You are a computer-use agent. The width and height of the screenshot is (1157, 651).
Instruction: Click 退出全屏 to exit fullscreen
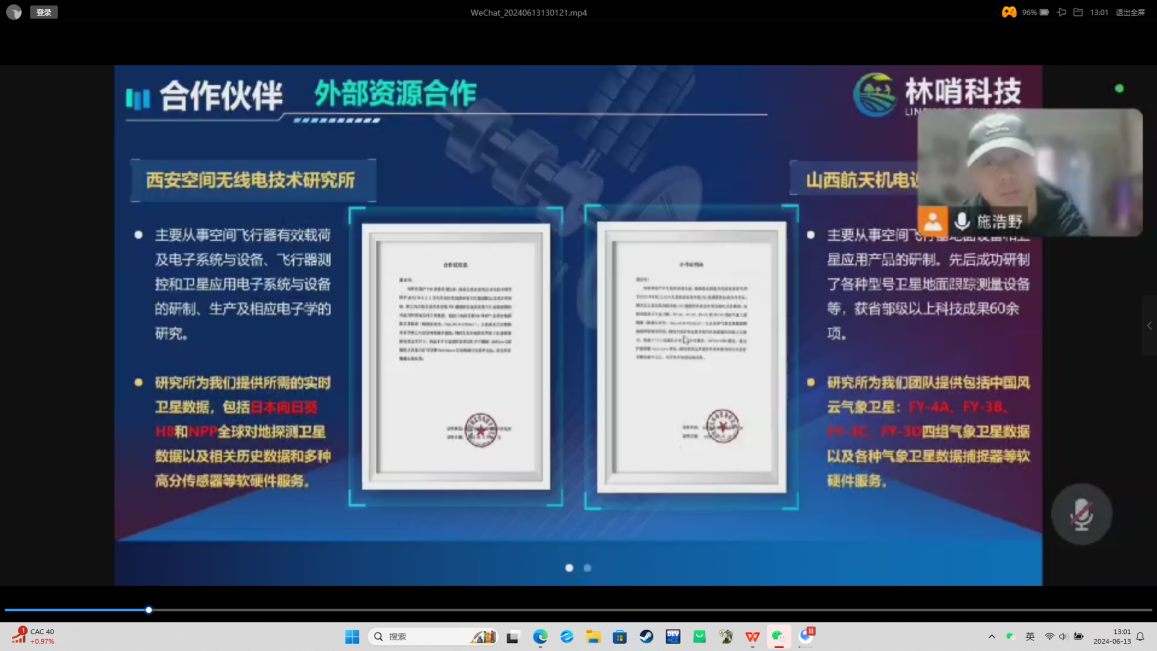pos(1130,13)
